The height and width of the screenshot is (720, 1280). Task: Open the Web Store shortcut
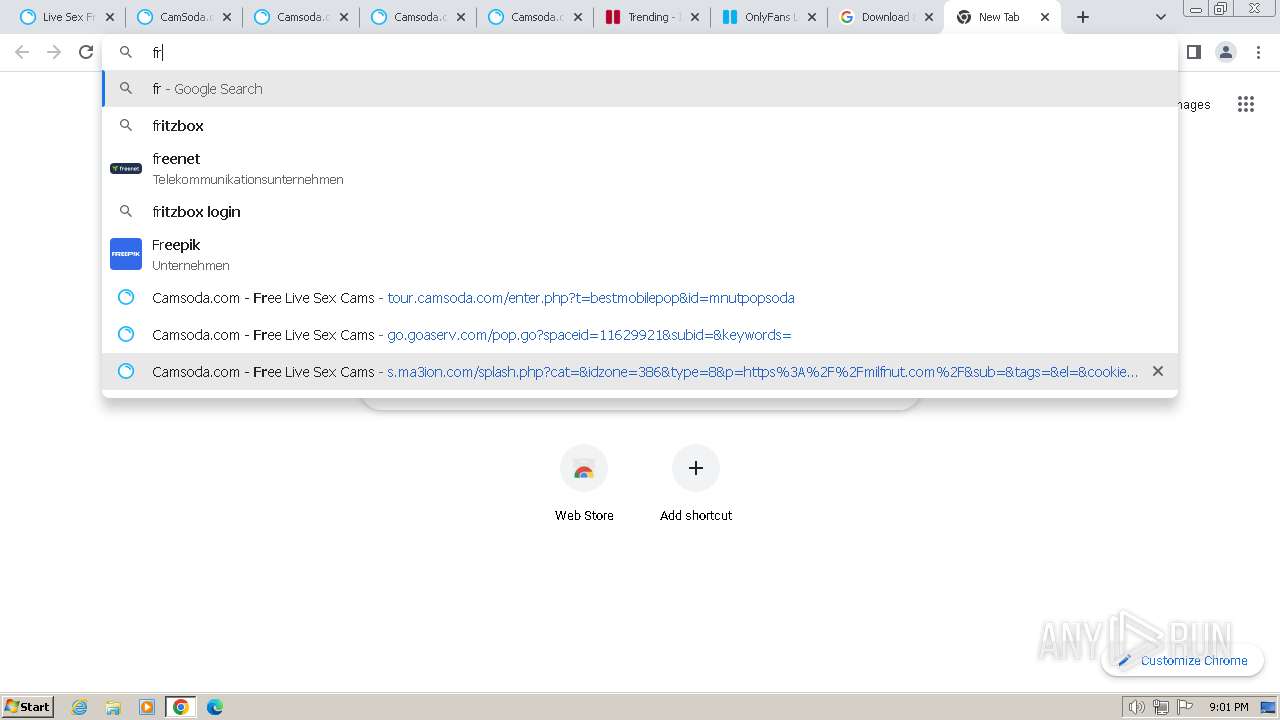(584, 484)
